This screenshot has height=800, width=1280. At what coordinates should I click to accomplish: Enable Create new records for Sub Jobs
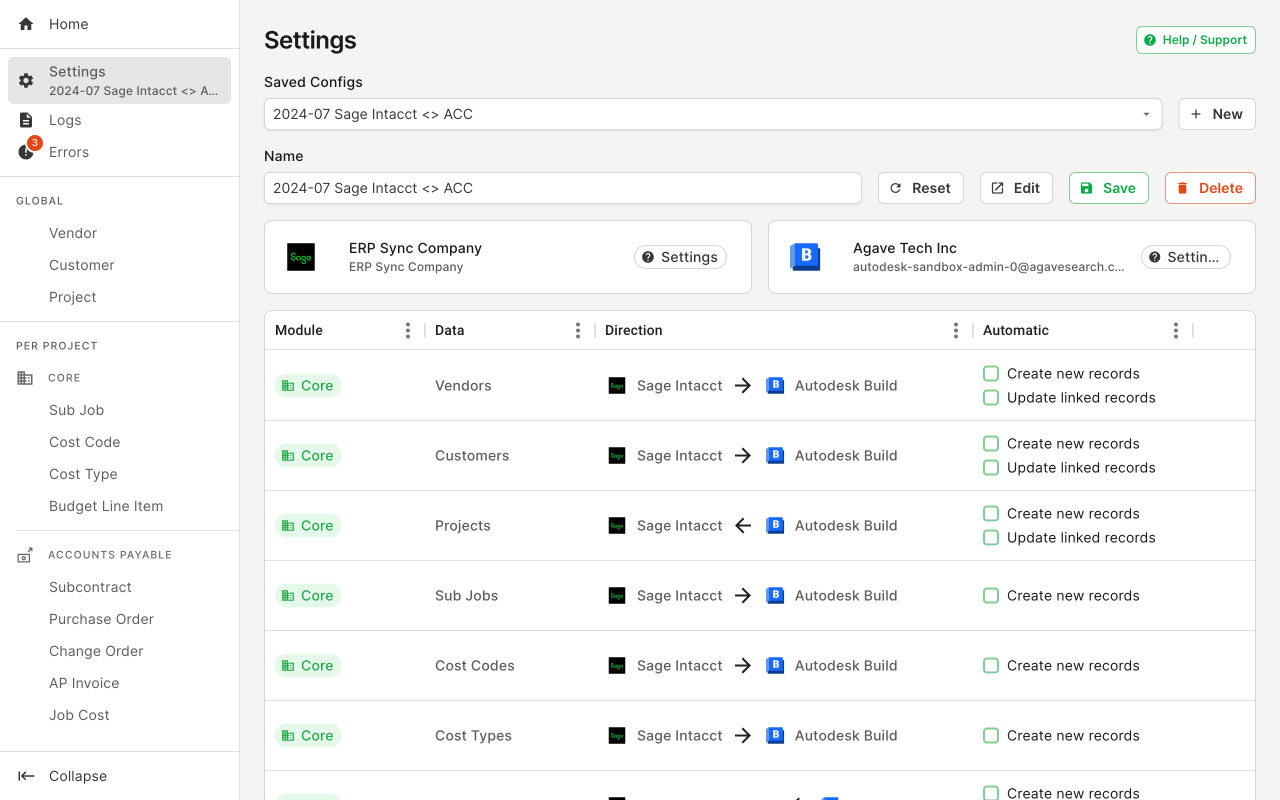point(991,595)
